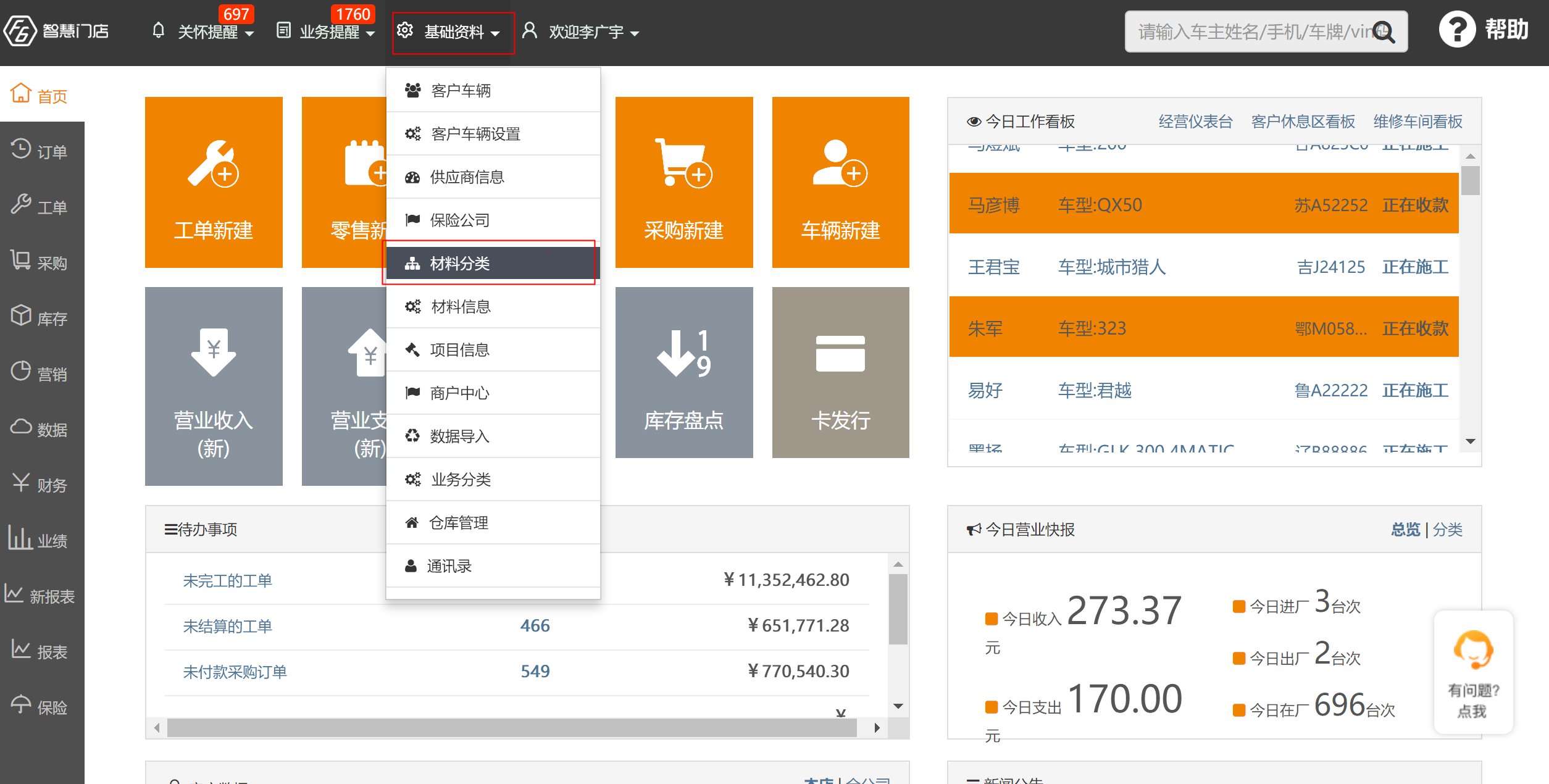Expand 关怀提醒 dropdown
Image resolution: width=1549 pixels, height=784 pixels.
[x=203, y=31]
